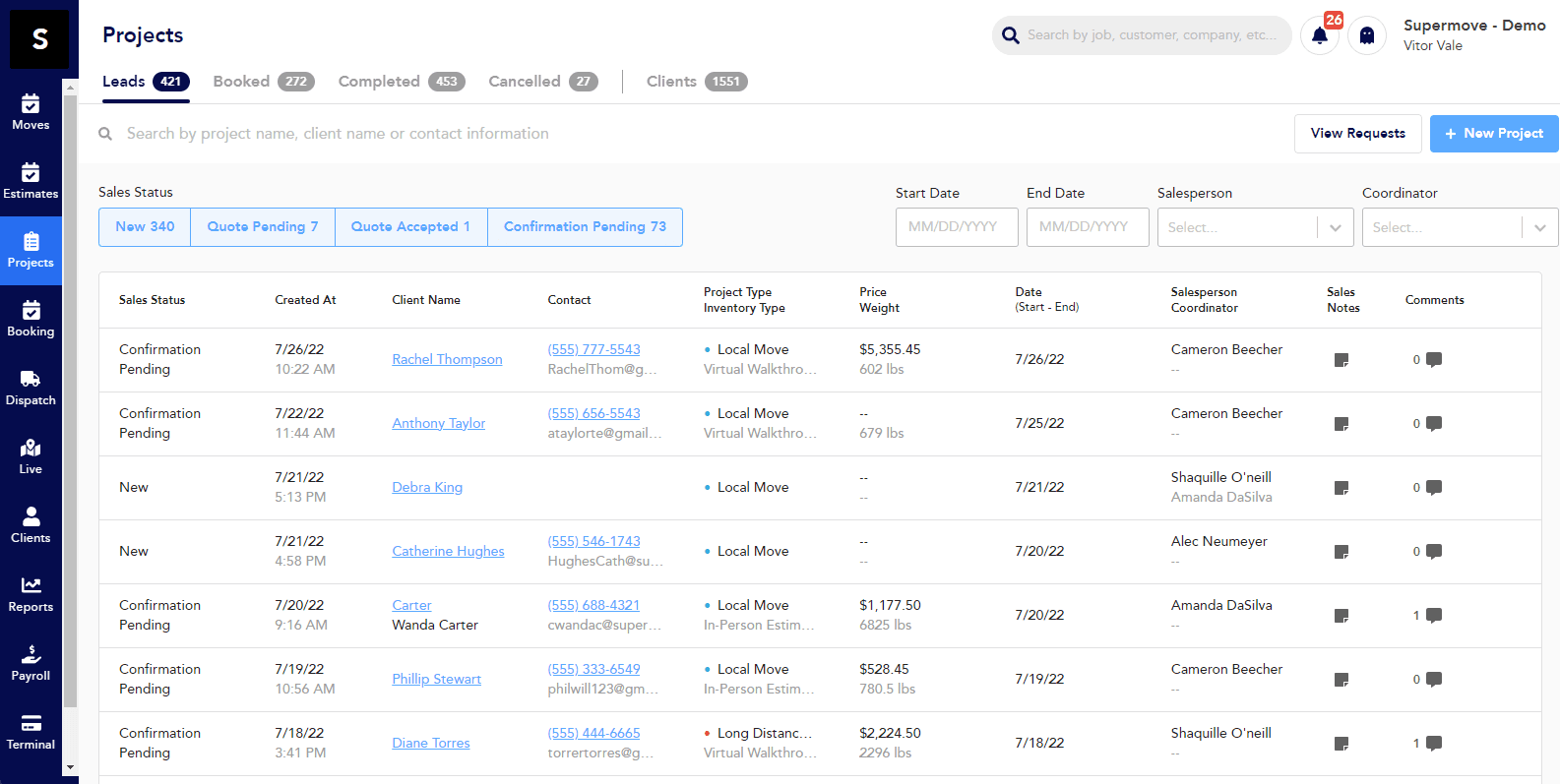Open Reports chart icon in sidebar
1560x784 pixels.
coord(31,594)
